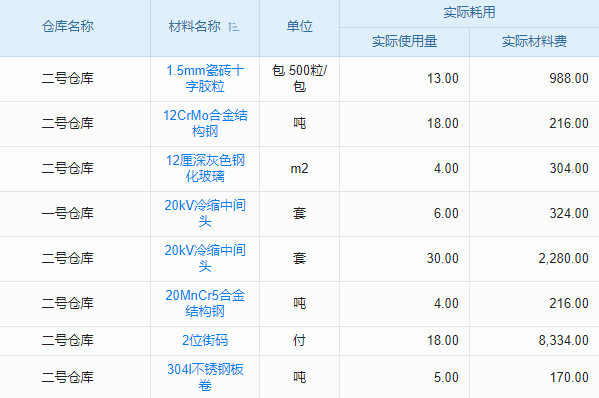Open the 12CrMo合金结构钢 material link
Viewport: 599px width, 398px height.
(205, 123)
